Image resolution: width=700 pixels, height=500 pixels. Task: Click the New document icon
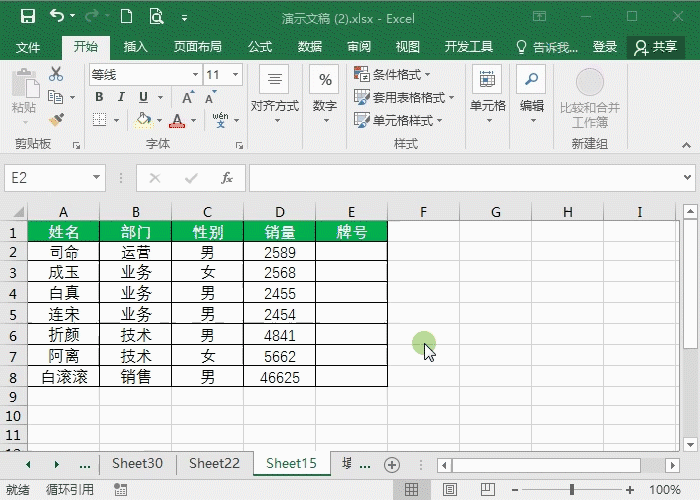point(127,17)
